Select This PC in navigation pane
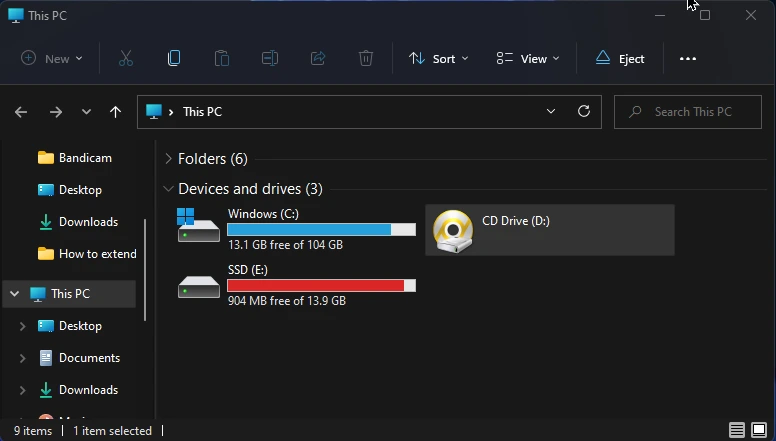This screenshot has height=441, width=776. pos(70,294)
